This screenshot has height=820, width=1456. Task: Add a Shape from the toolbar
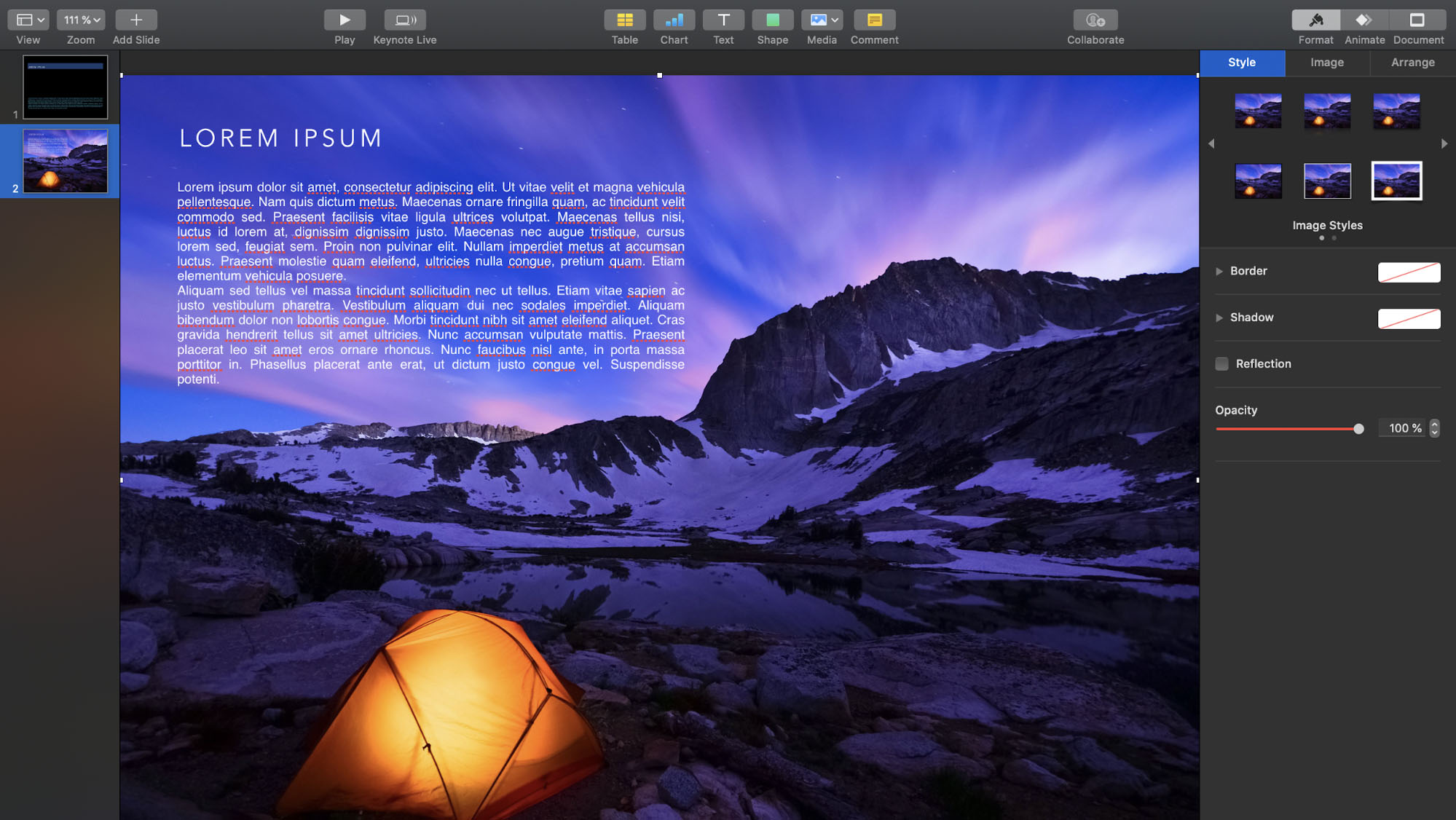(x=772, y=20)
